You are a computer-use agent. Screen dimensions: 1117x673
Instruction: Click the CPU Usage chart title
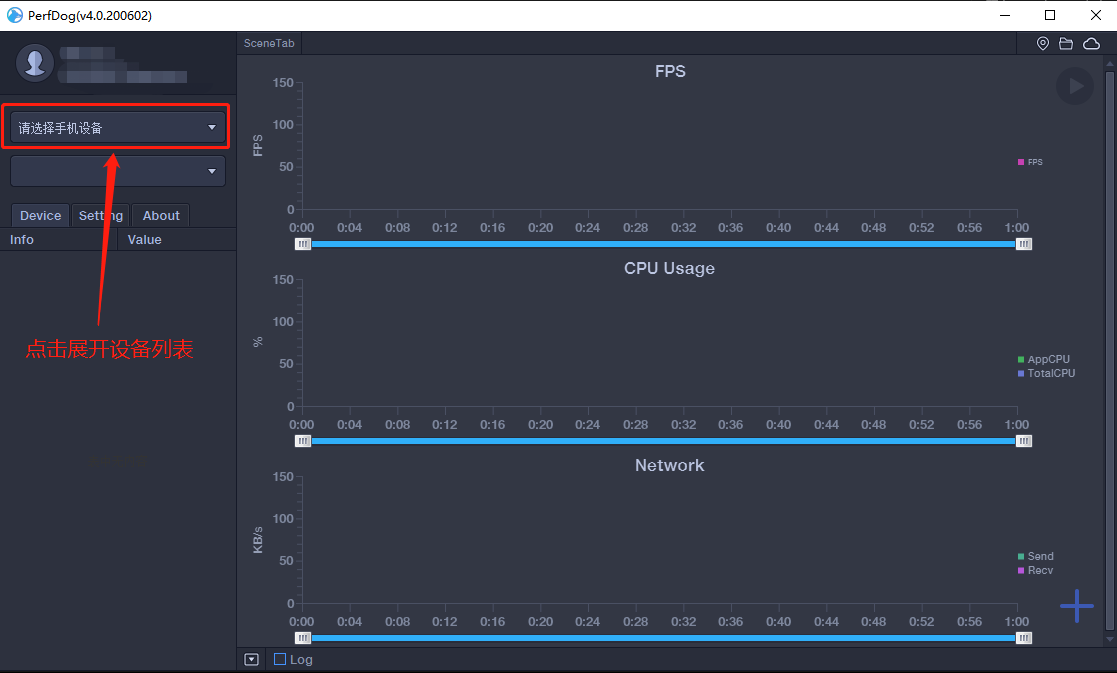point(670,268)
